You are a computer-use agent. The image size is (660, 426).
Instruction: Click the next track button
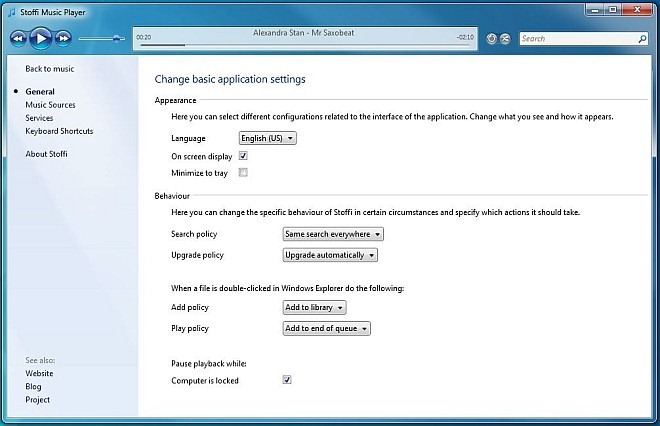click(63, 39)
